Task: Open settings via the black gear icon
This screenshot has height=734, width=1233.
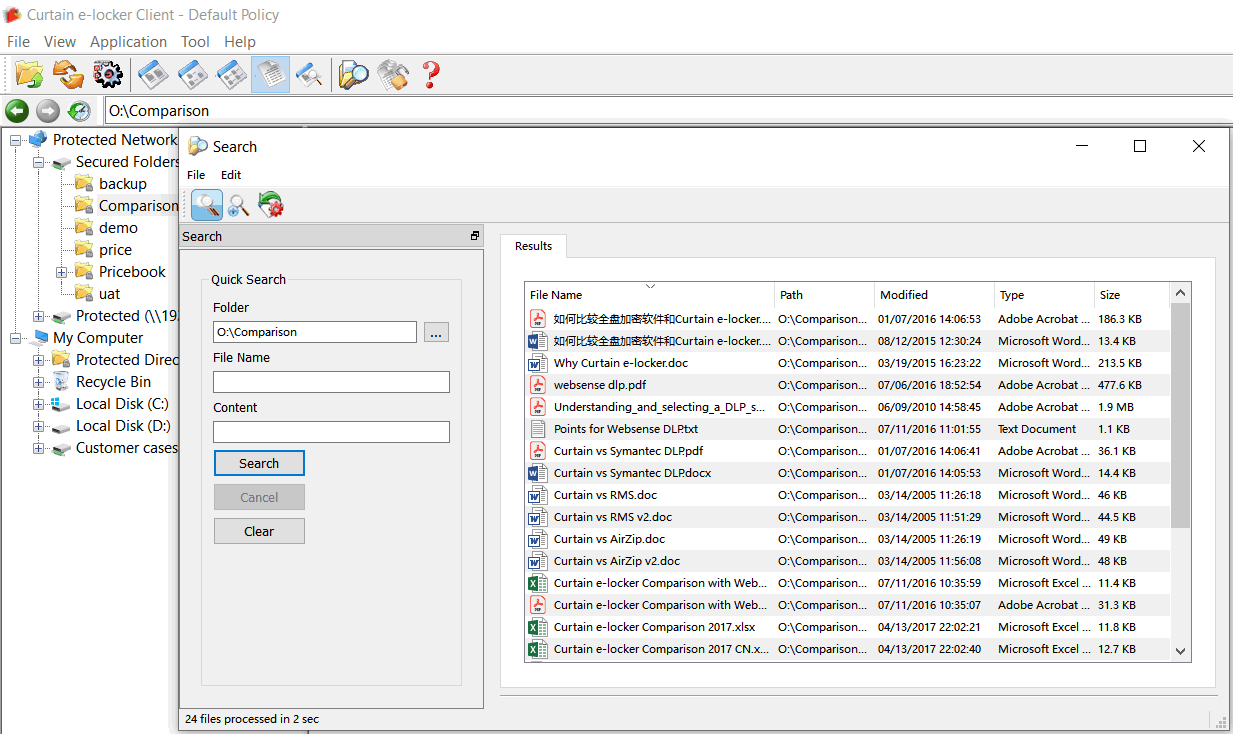Action: (x=107, y=74)
